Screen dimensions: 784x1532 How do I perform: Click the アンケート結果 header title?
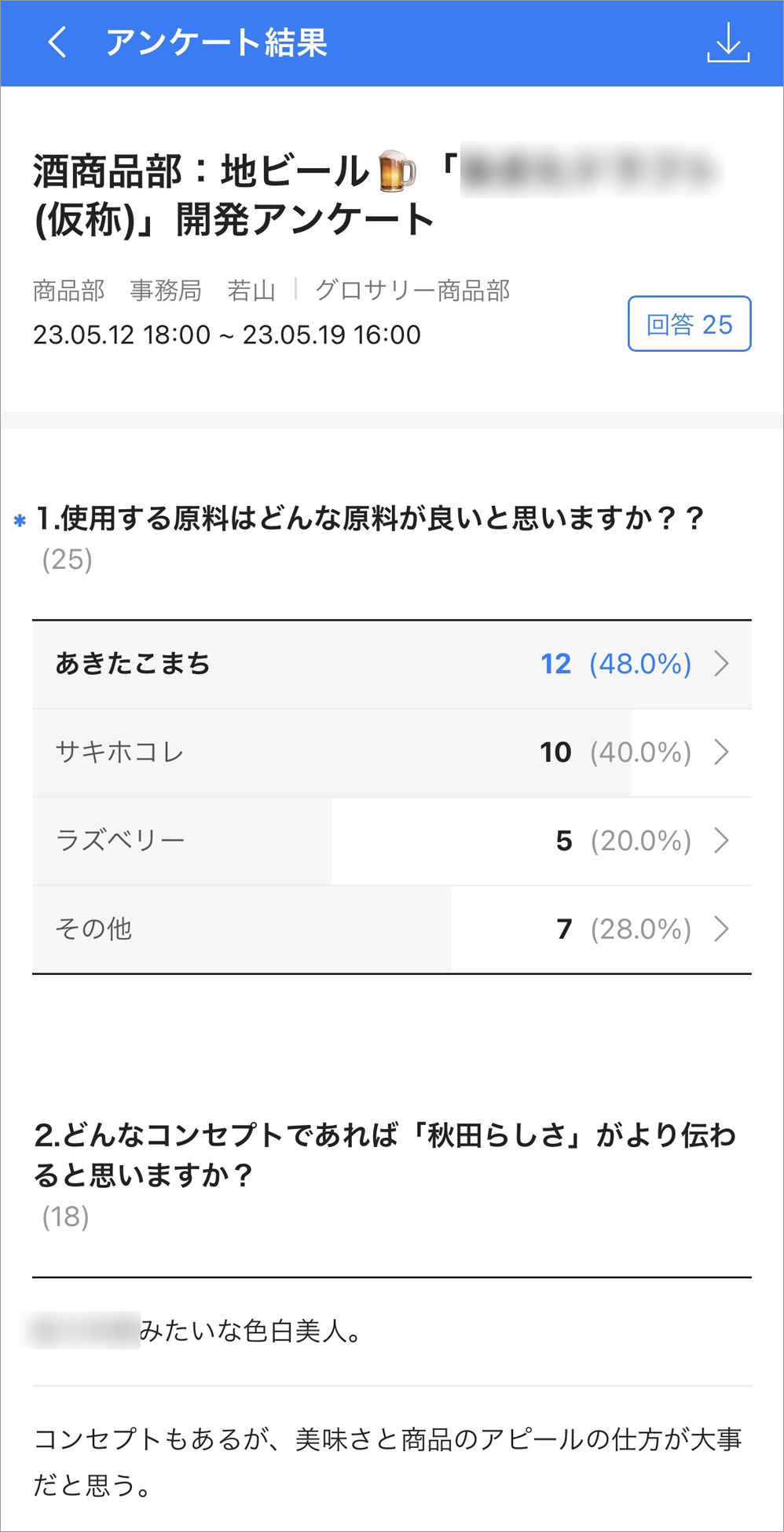click(217, 42)
